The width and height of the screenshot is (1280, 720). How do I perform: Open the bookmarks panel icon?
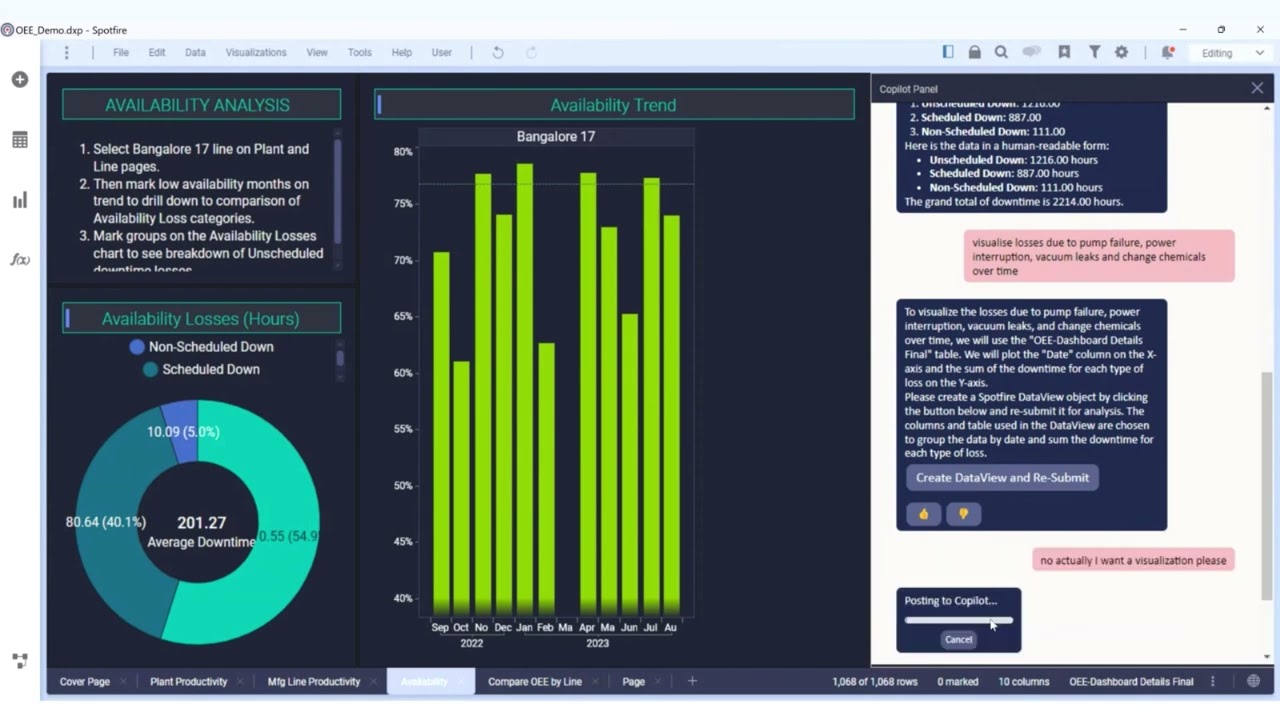[1064, 51]
